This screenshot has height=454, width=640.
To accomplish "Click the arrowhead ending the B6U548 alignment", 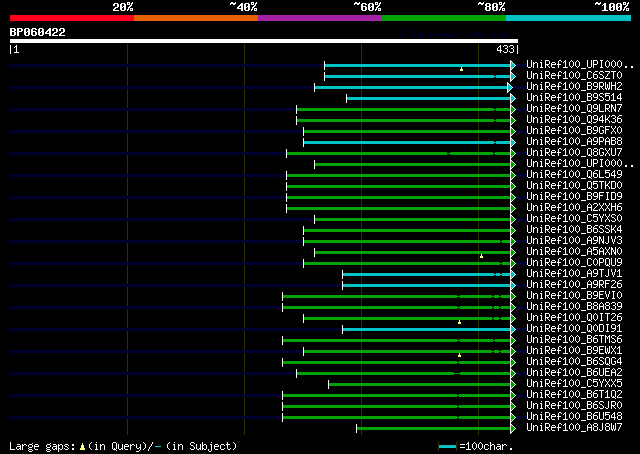I will [513, 417].
